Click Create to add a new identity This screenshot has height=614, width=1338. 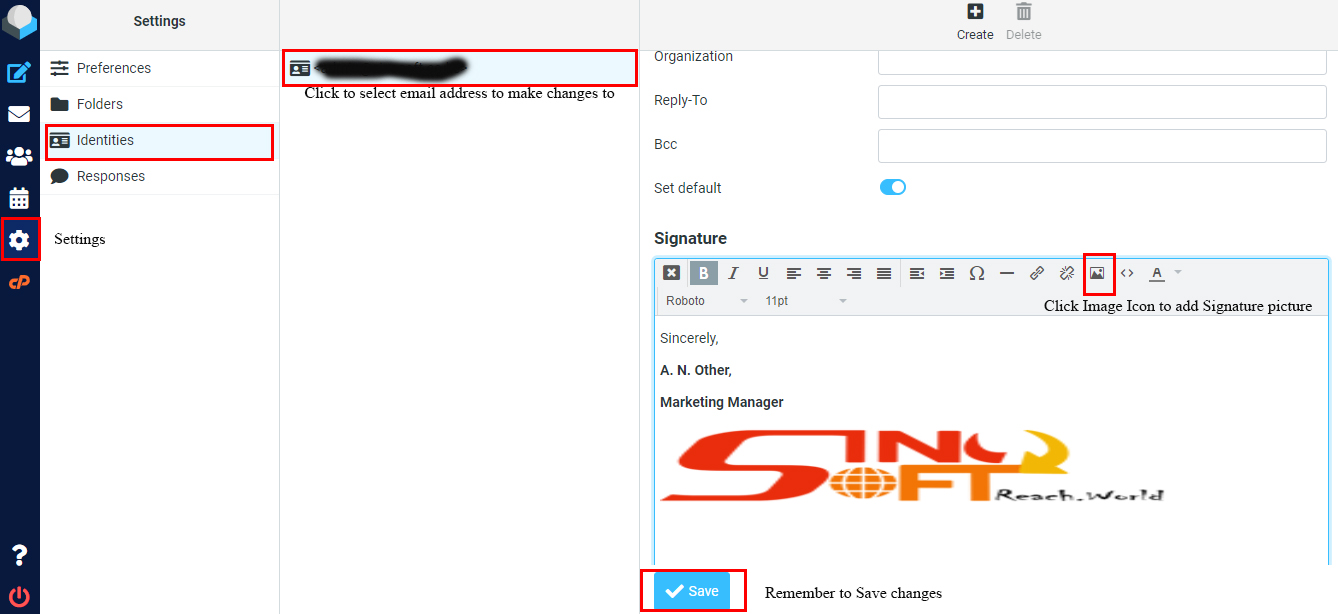(x=975, y=22)
